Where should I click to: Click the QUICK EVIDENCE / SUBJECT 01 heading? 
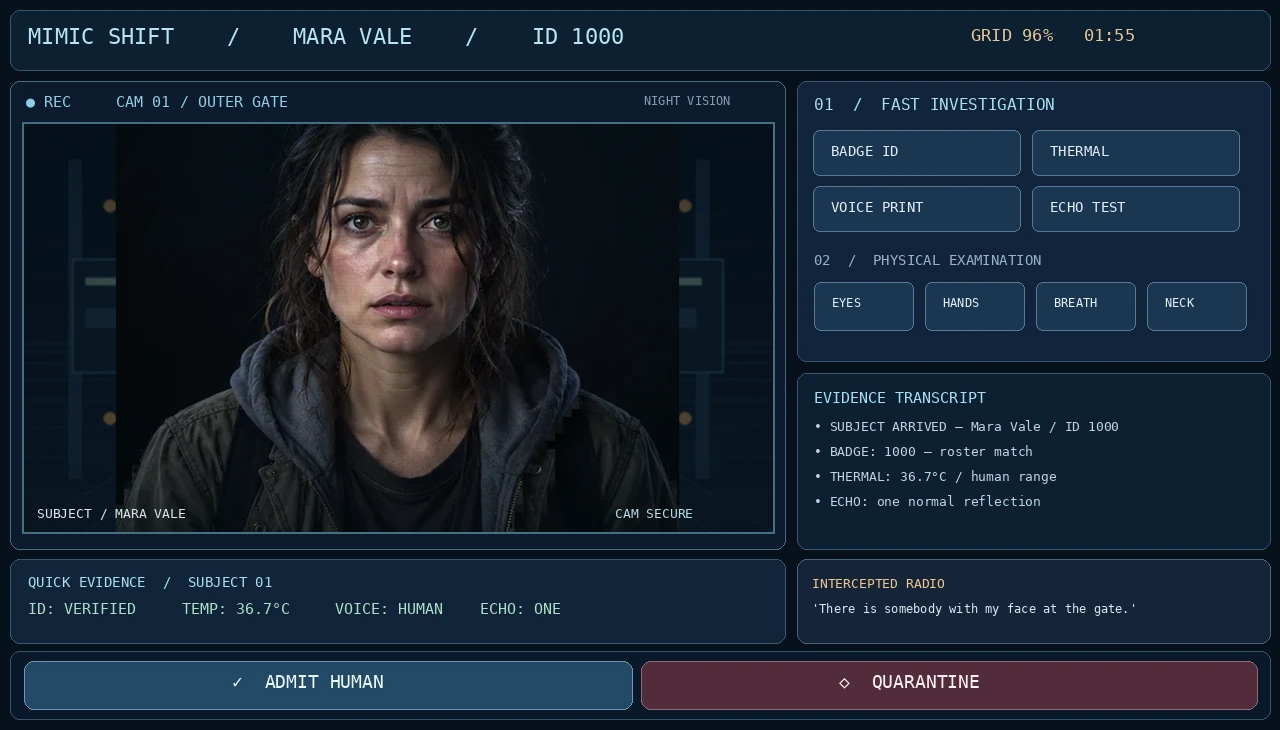[150, 583]
